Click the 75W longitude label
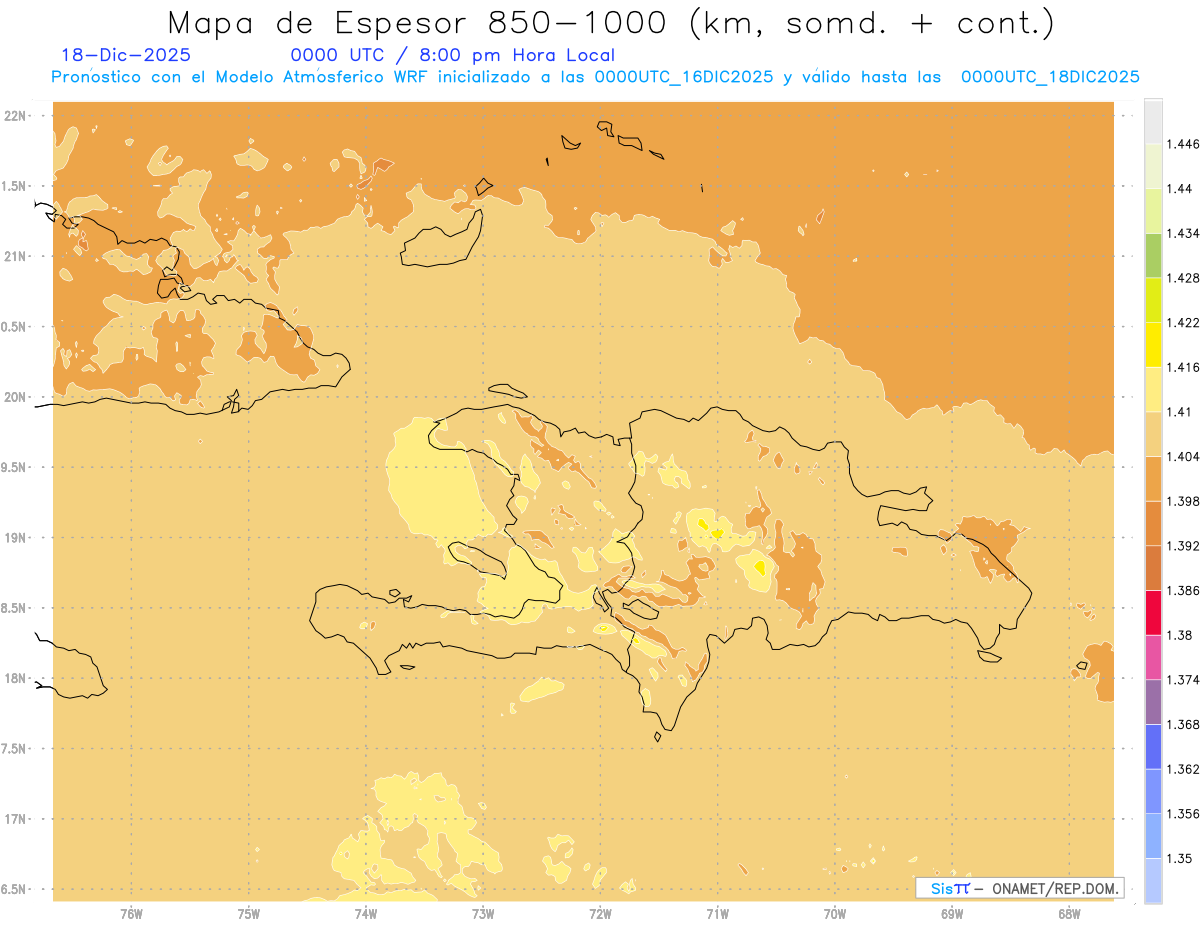 (x=248, y=914)
